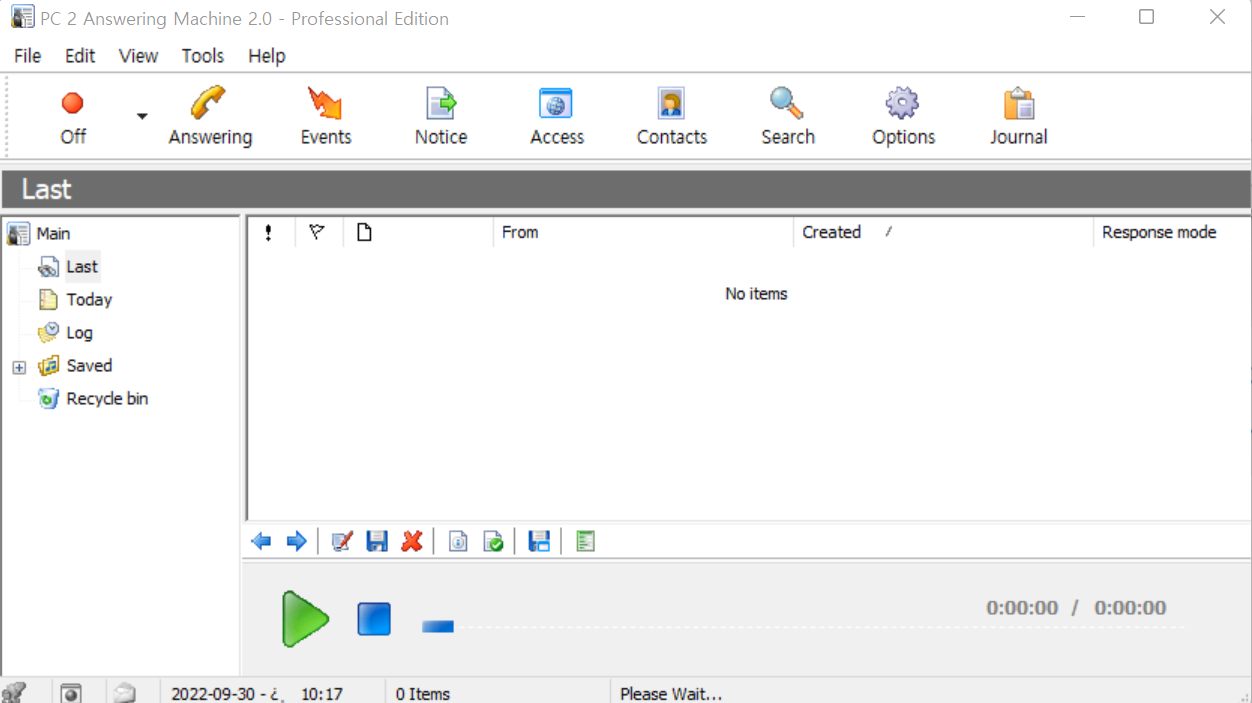Image resolution: width=1252 pixels, height=703 pixels.
Task: Expand the Saved folder plus box
Action: pyautogui.click(x=19, y=367)
